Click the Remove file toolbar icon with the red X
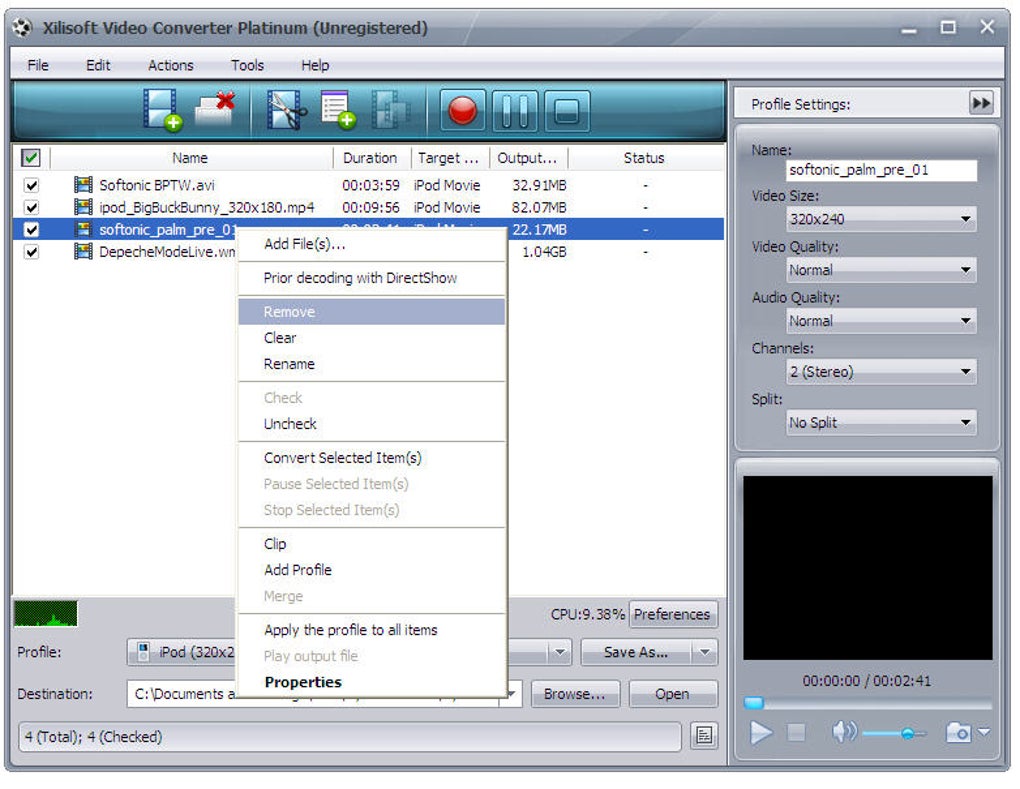This screenshot has height=789, width=1020. coord(215,110)
